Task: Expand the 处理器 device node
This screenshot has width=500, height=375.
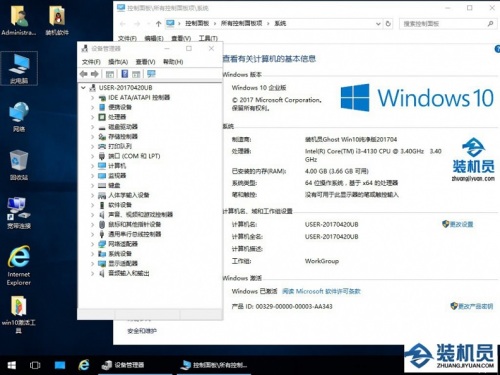Action: coord(93,117)
